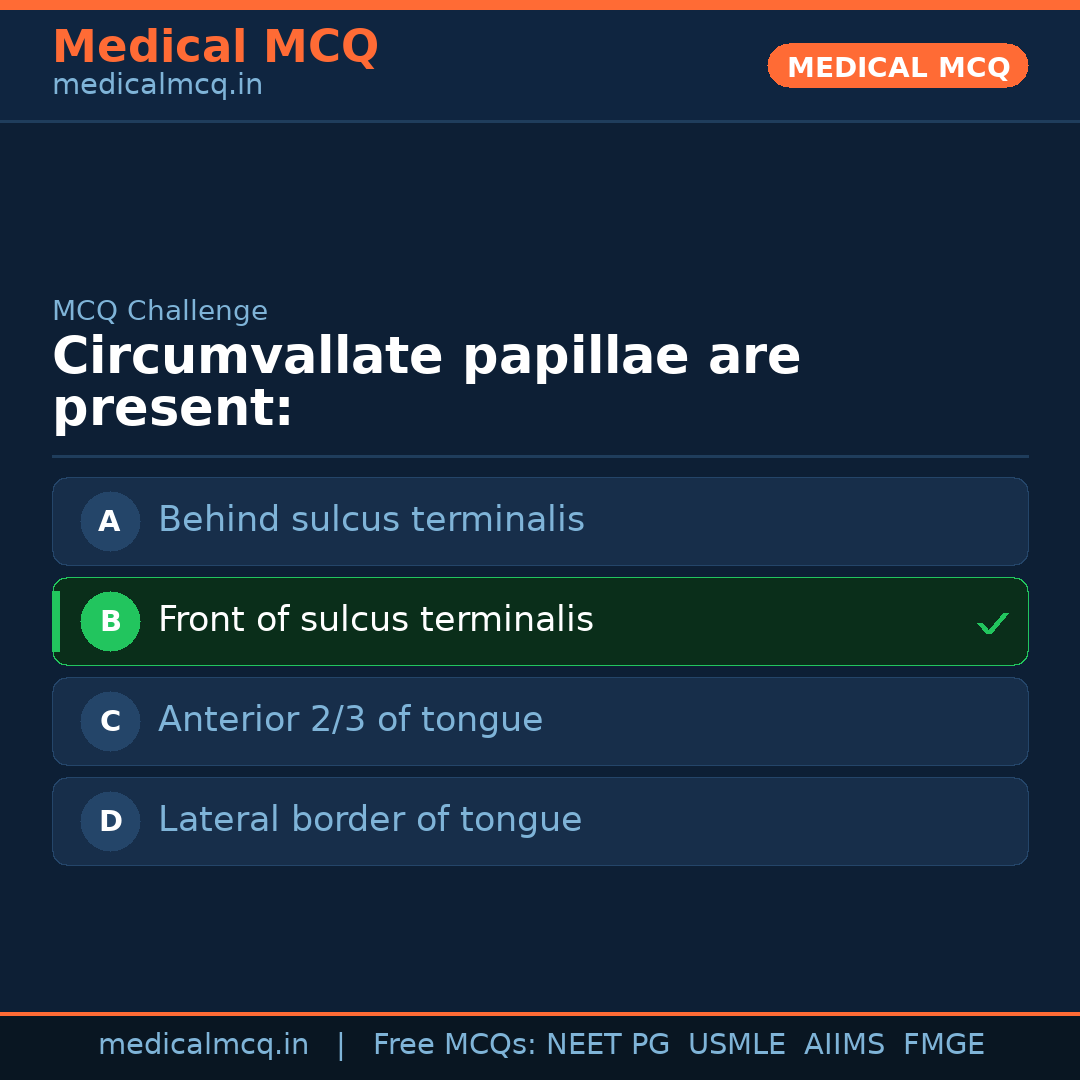Click the circled letter D badge
This screenshot has height=1080, width=1080.
pos(110,821)
